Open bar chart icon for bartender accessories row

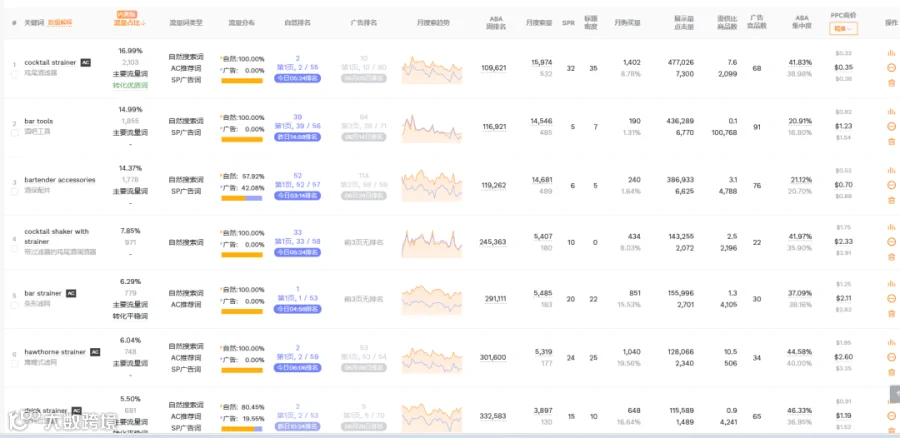click(891, 170)
